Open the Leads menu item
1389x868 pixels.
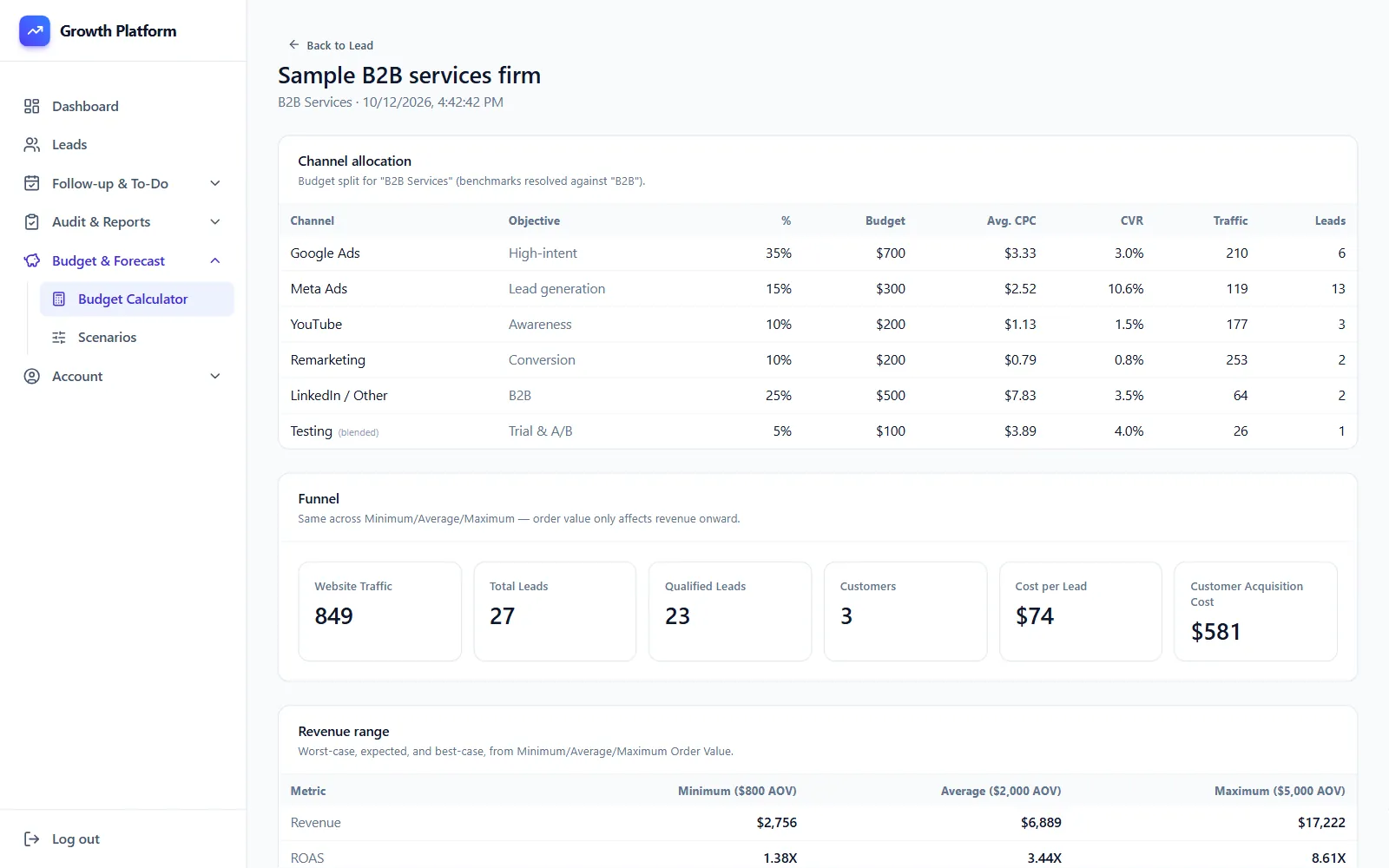[x=123, y=144]
